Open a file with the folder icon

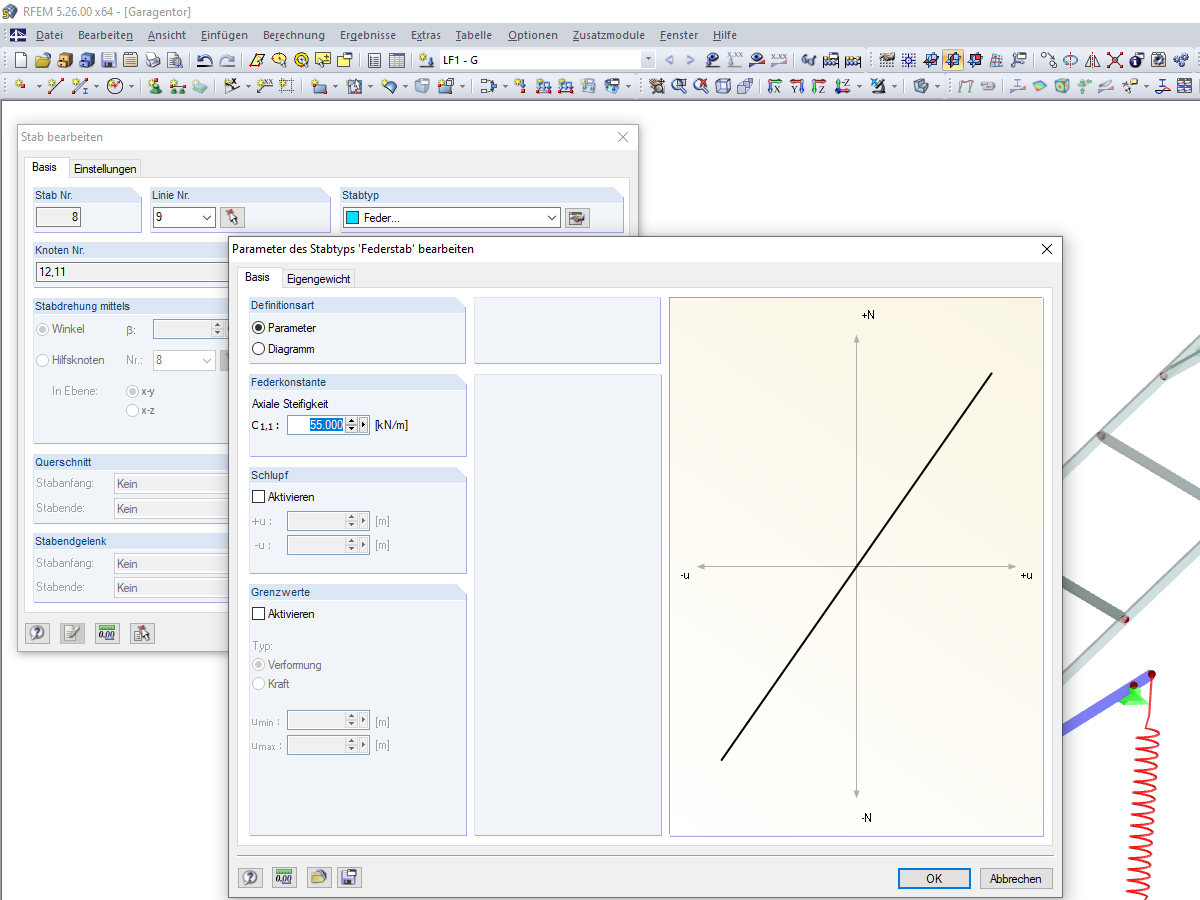(x=43, y=60)
